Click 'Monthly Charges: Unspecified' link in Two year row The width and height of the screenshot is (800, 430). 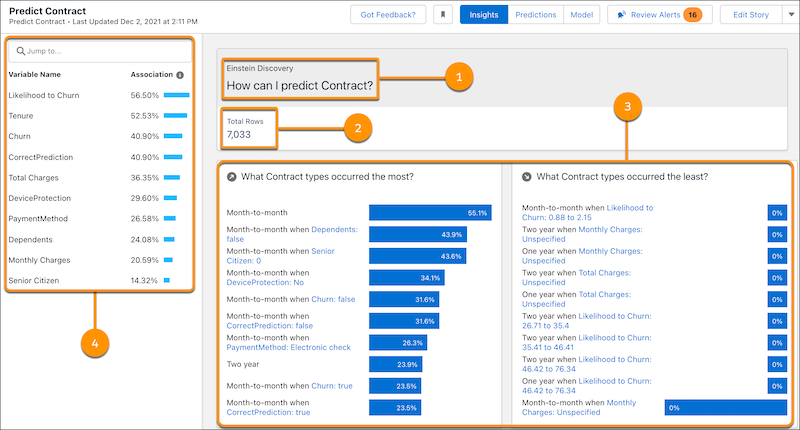pos(610,230)
